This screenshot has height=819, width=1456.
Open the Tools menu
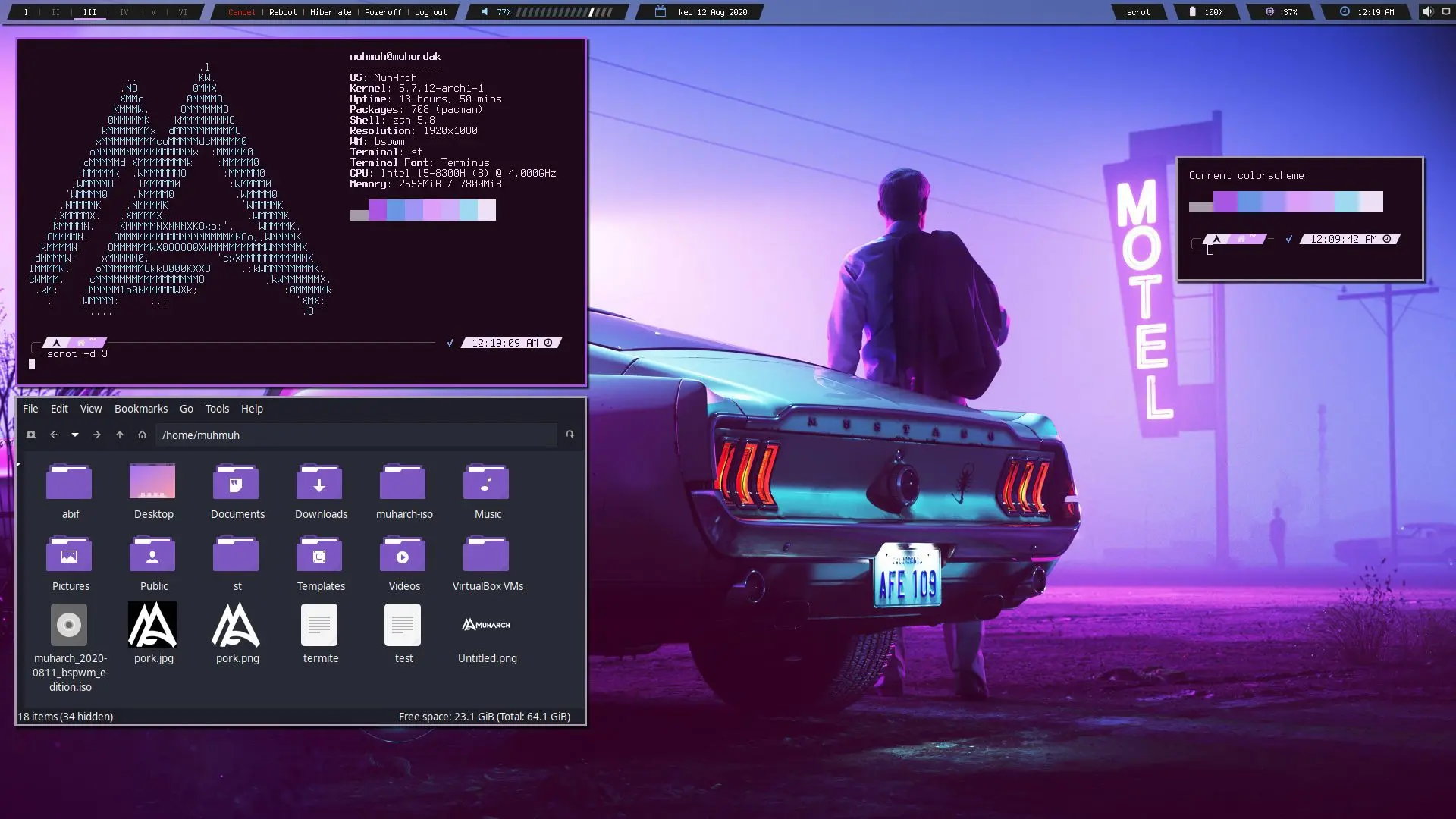[x=217, y=409]
